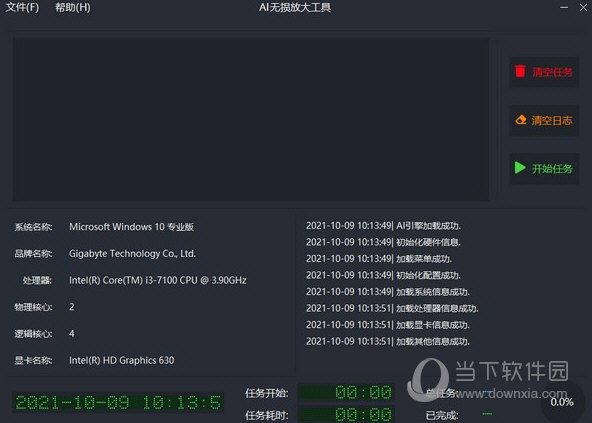Image resolution: width=592 pixels, height=423 pixels.
Task: Click the log entry 加载菜单成功
Action: (x=379, y=259)
